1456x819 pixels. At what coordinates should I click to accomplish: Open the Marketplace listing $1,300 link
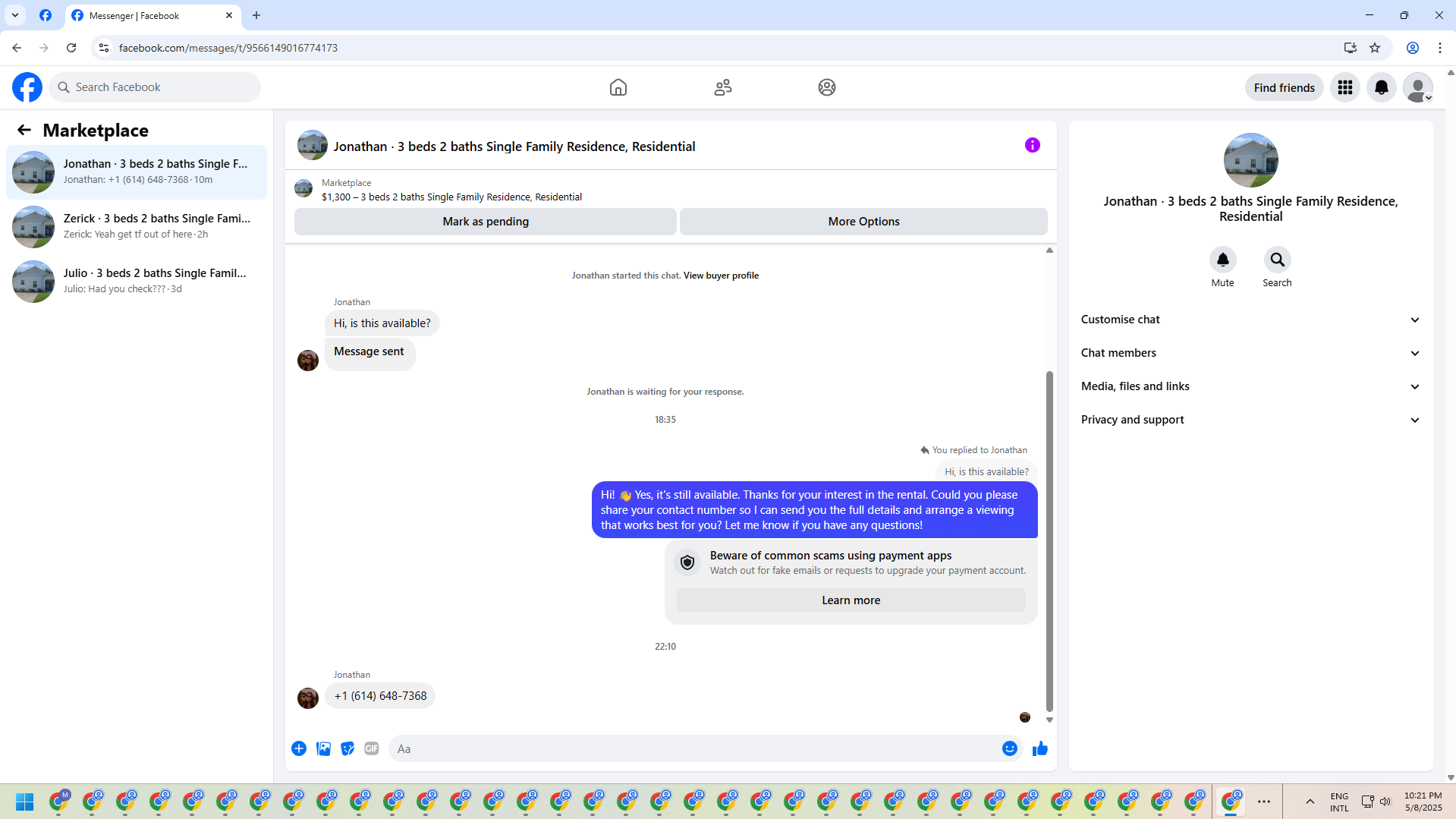click(451, 197)
